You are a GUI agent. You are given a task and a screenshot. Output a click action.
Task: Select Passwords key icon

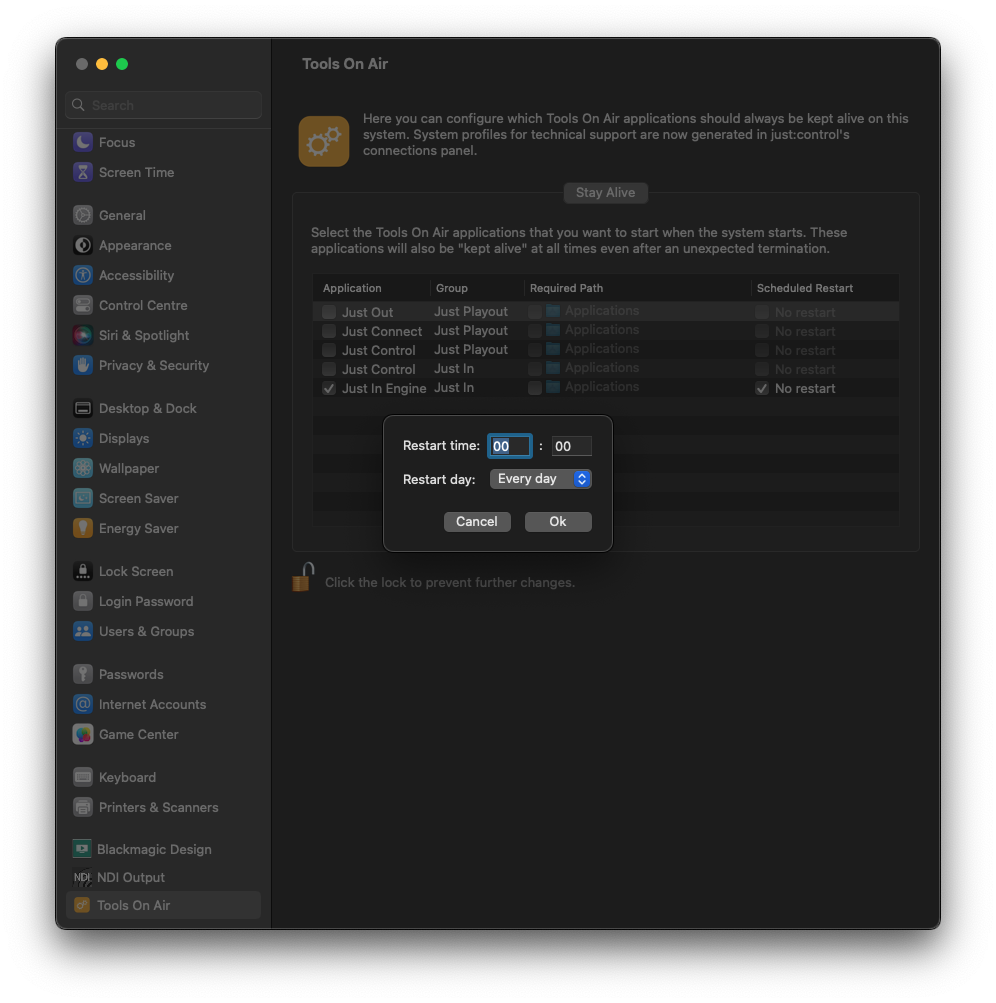83,674
